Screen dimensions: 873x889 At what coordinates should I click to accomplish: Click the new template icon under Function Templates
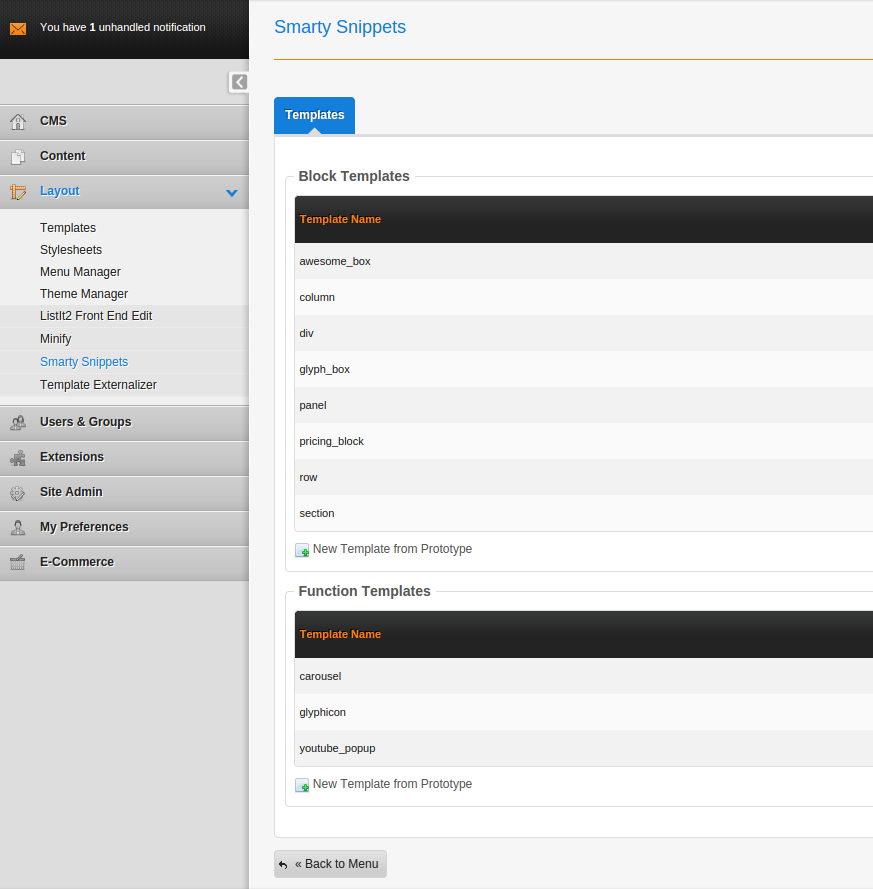tap(302, 785)
